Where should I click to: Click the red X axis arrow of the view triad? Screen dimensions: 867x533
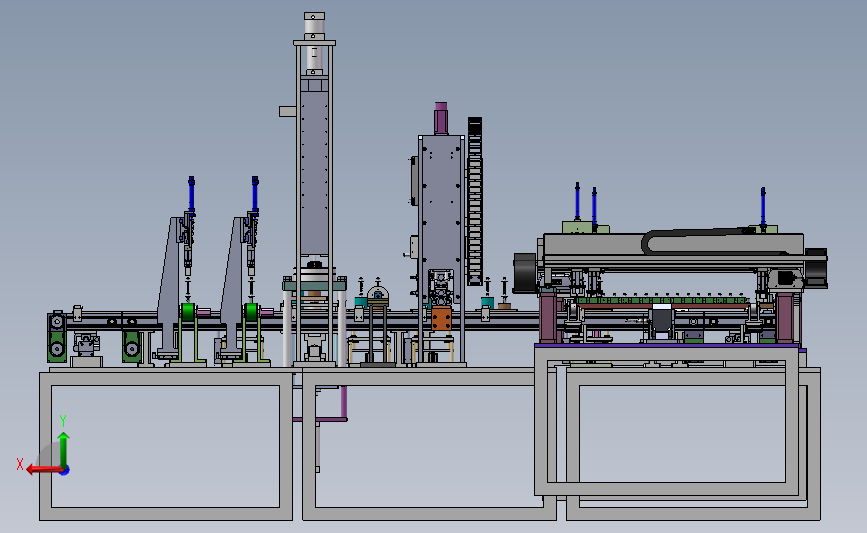[43, 470]
